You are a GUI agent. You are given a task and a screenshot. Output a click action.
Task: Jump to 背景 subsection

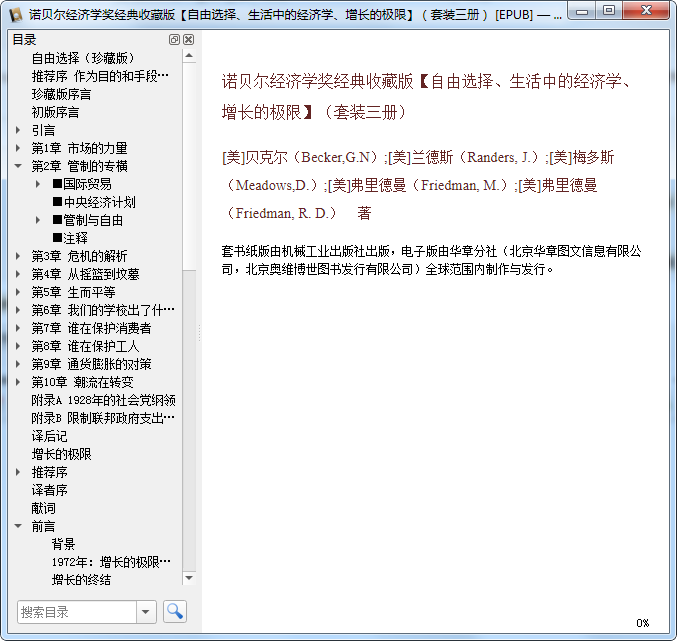point(63,544)
